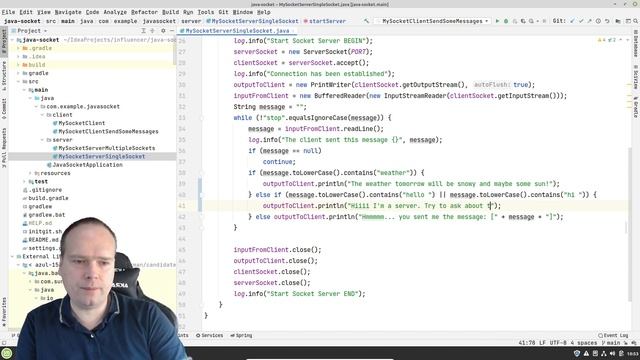Expand the .gradle folder
640x360 pixels.
click(x=18, y=48)
